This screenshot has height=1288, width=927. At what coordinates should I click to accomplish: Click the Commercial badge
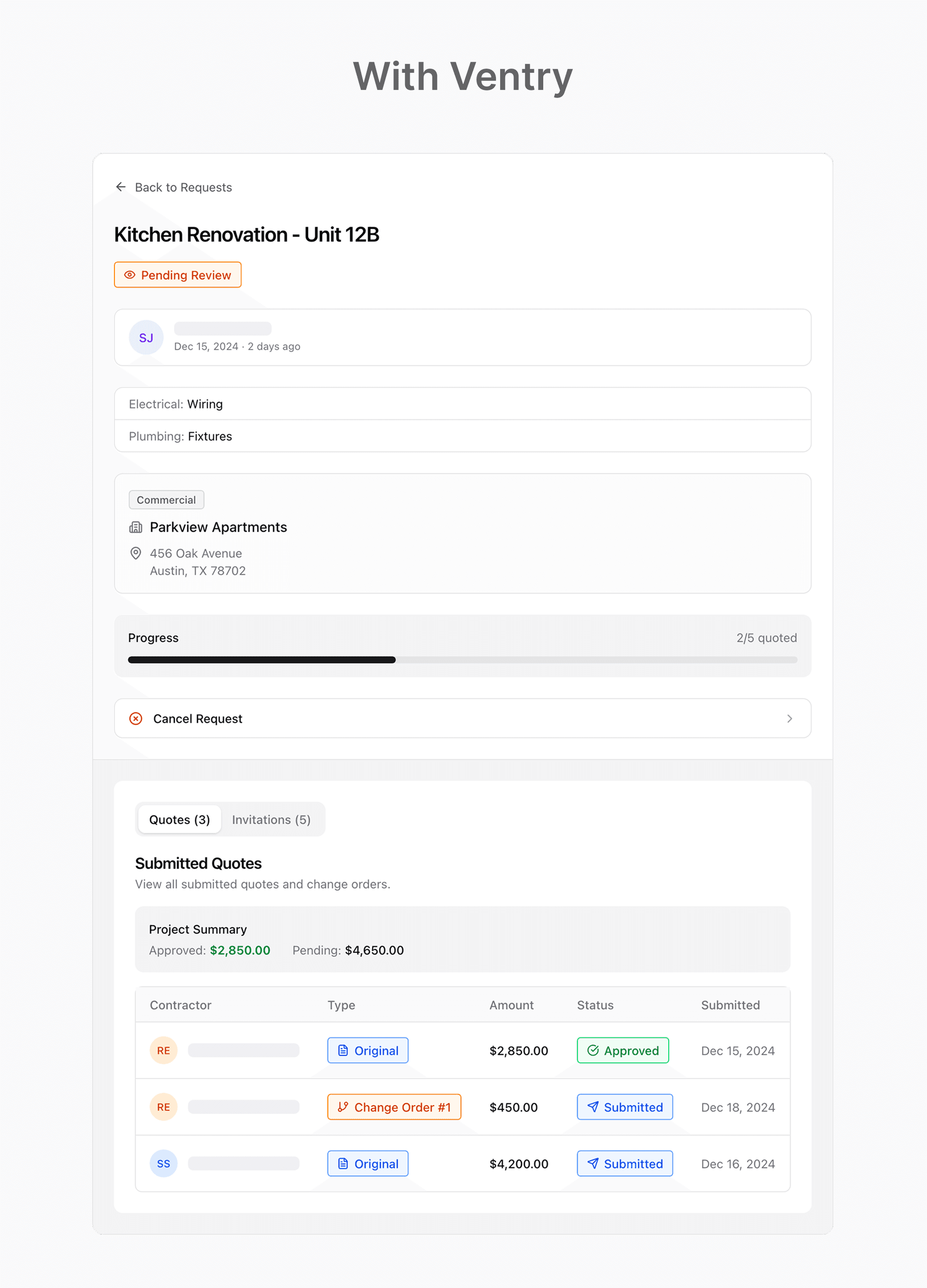pos(166,500)
